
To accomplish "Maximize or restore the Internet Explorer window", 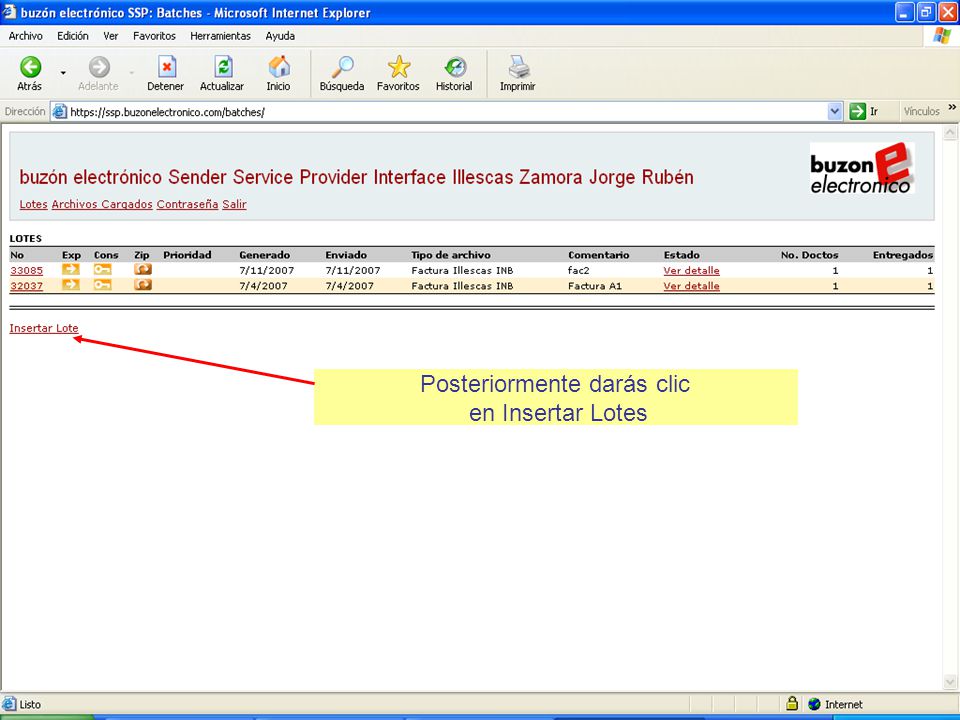I will [x=925, y=12].
